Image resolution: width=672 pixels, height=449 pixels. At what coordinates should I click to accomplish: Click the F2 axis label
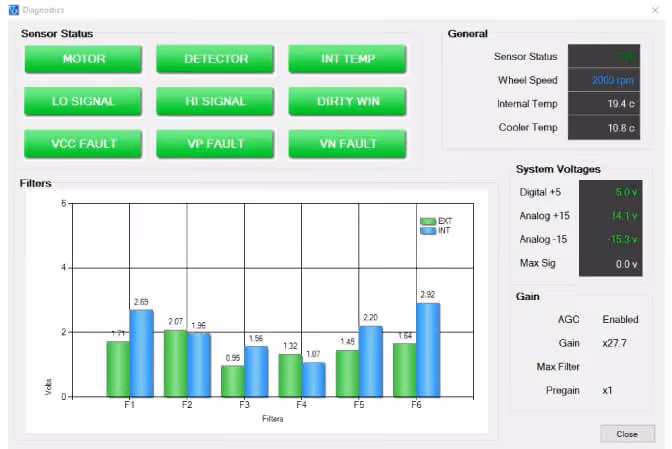point(187,405)
